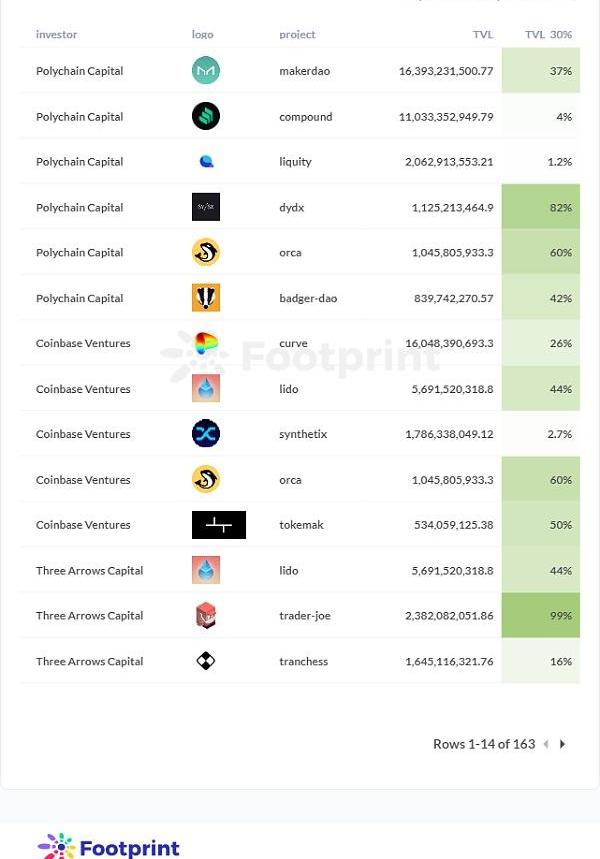Sort by the TVL column header
Viewport: 600px width, 859px height.
[483, 35]
